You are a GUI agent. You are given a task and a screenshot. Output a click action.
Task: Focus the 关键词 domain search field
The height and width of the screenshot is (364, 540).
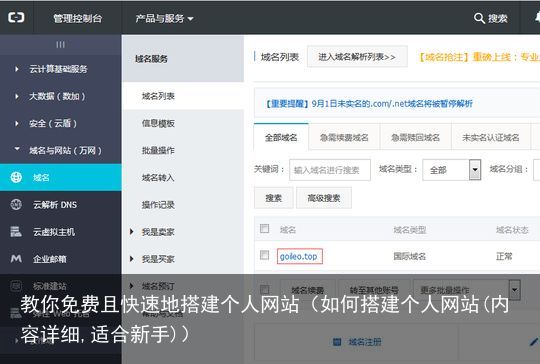(x=330, y=170)
